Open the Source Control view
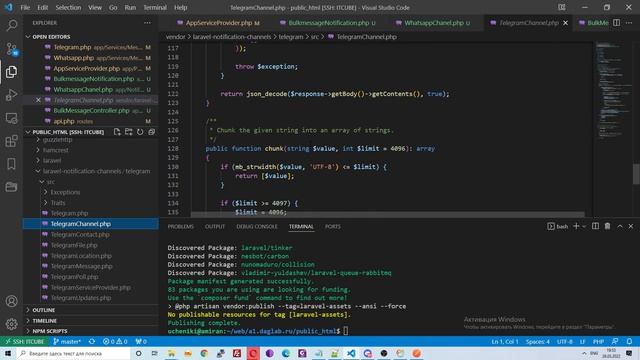 tap(11, 49)
